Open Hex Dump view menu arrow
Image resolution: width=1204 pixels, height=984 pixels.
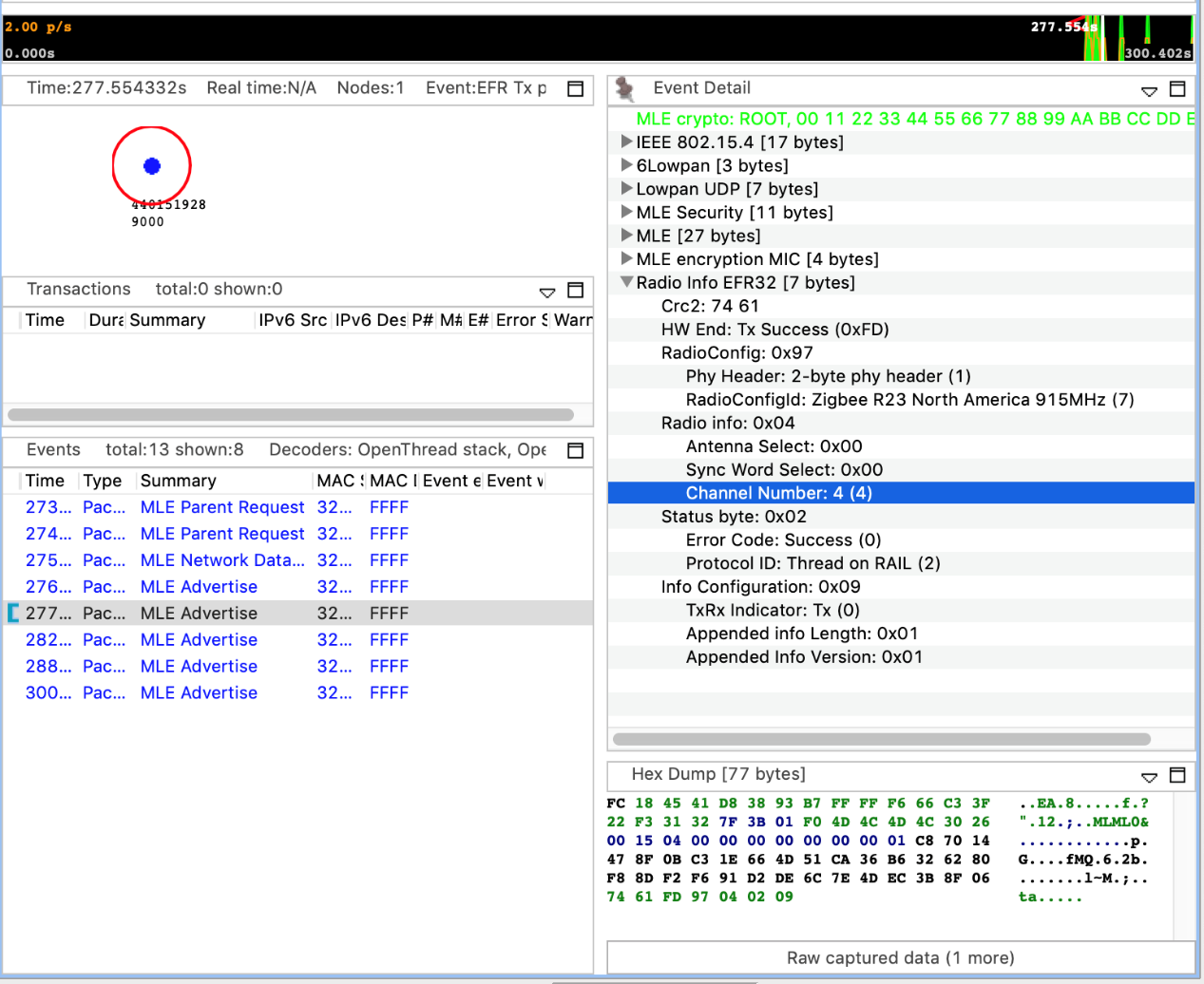[x=1149, y=777]
